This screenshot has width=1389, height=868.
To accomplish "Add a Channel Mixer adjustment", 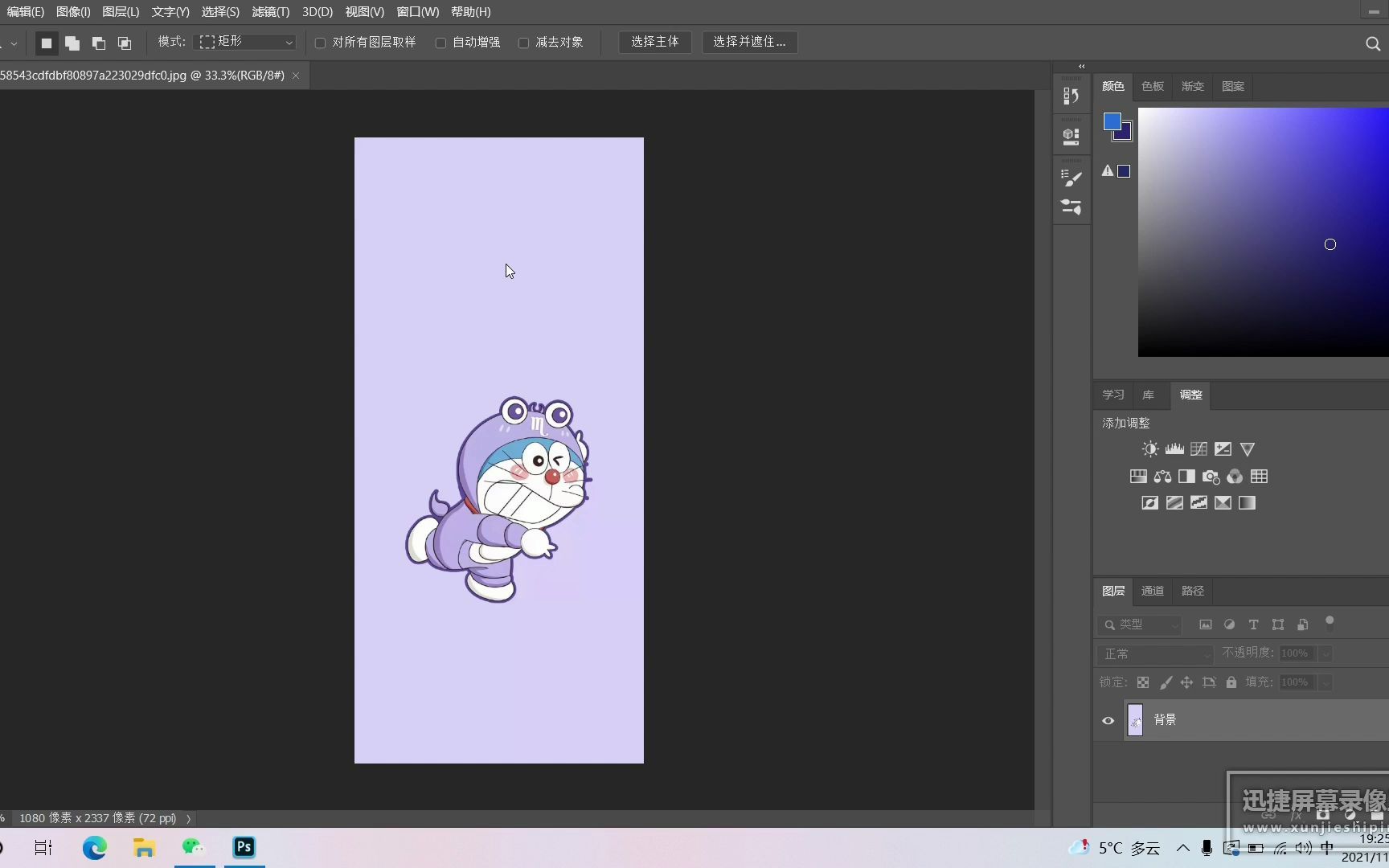I will click(x=1235, y=476).
